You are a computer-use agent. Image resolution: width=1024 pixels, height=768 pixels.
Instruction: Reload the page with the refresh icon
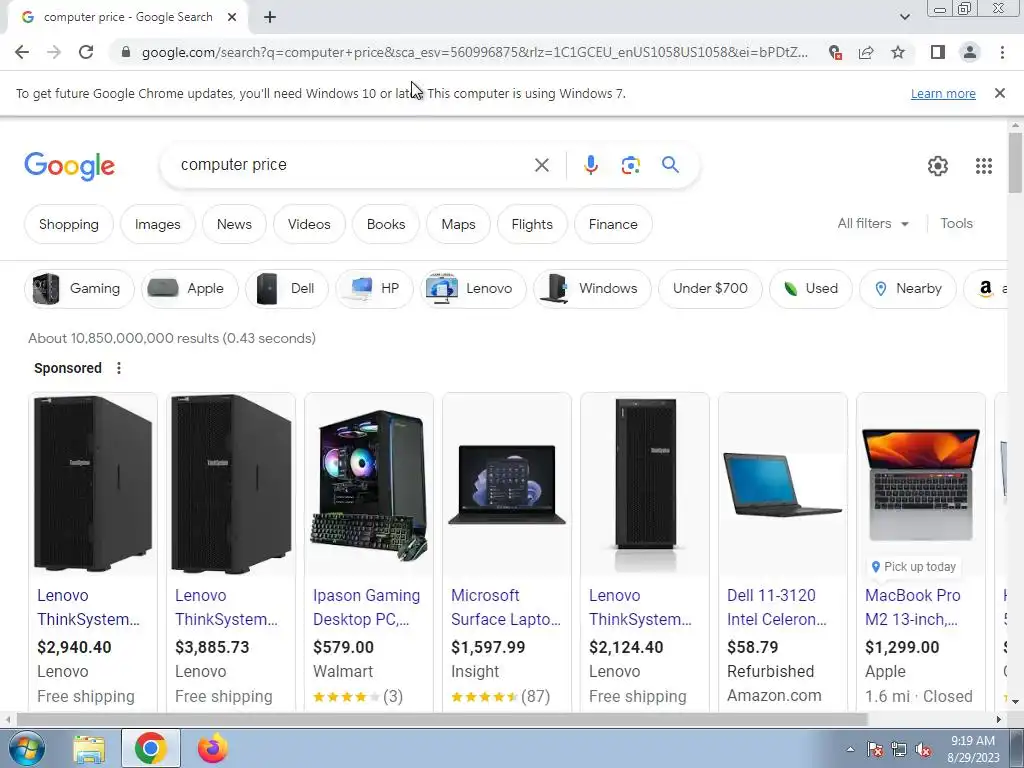coord(86,52)
